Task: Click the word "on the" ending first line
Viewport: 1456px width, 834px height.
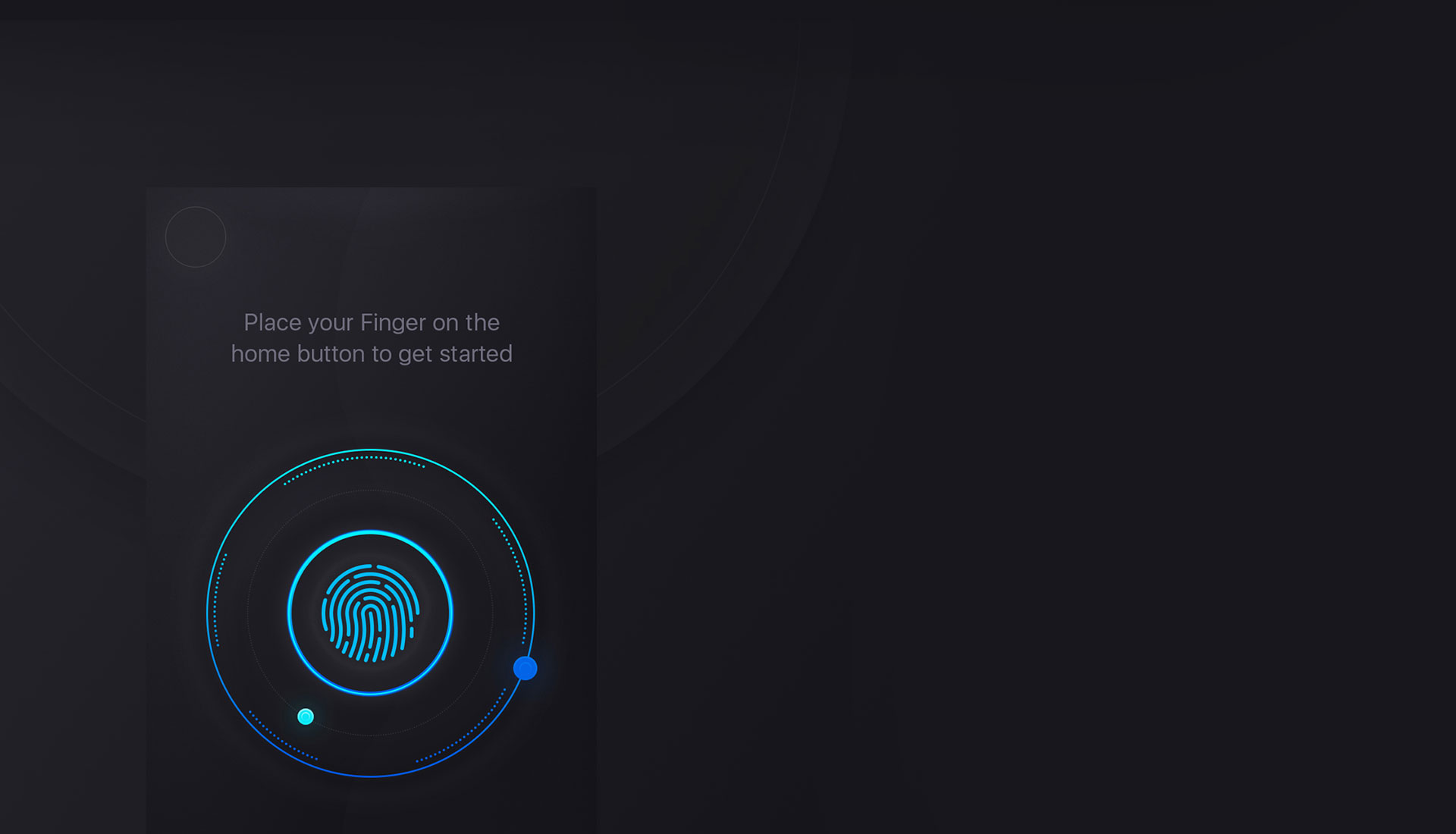Action: coord(466,323)
